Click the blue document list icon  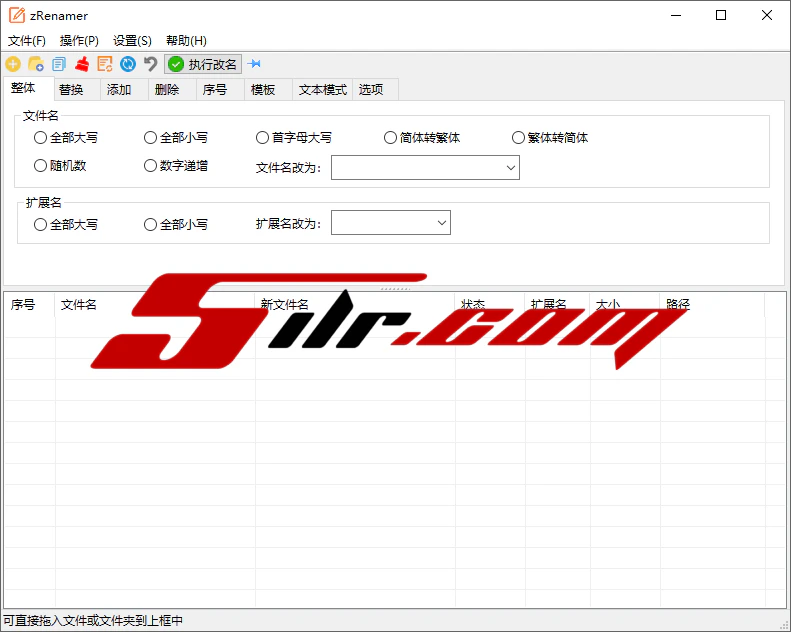pyautogui.click(x=59, y=64)
